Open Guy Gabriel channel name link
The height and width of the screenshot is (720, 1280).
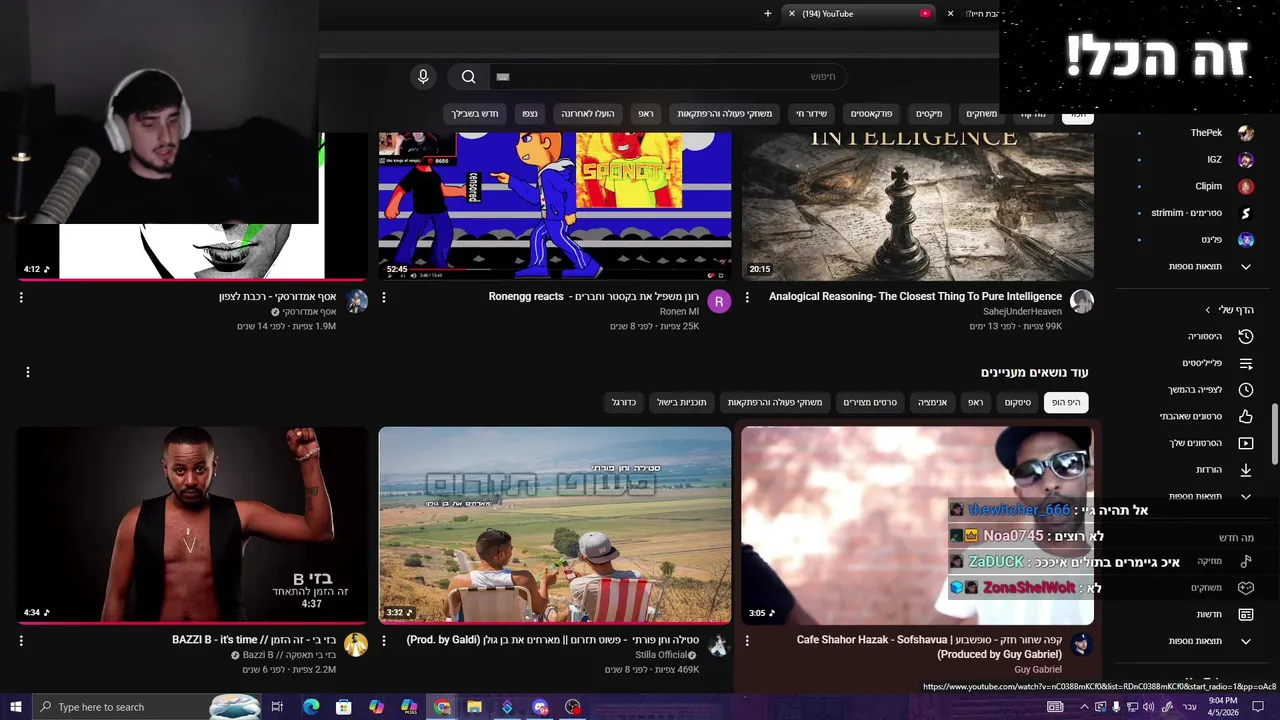(x=1038, y=670)
